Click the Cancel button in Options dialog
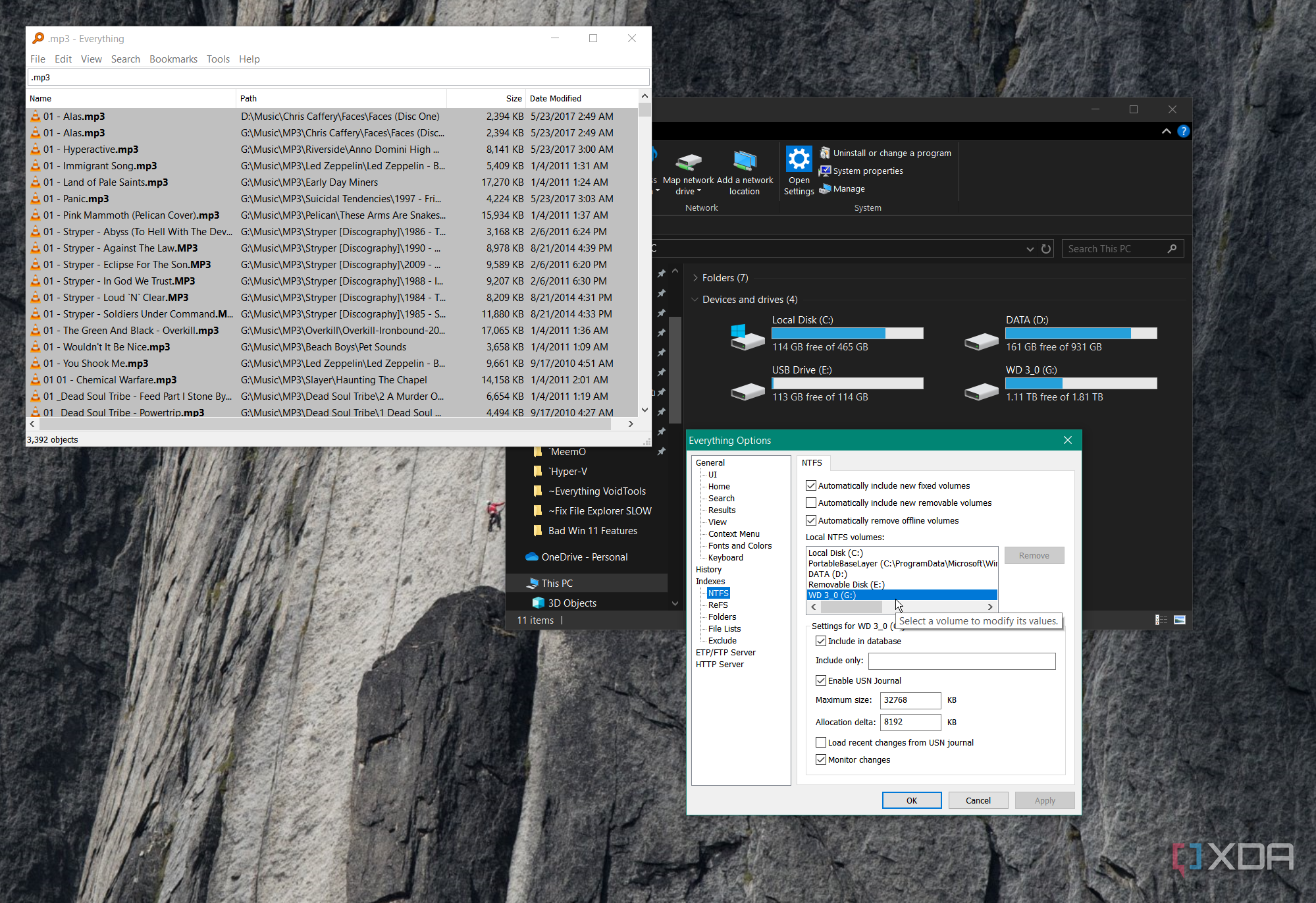1316x903 pixels. click(978, 801)
